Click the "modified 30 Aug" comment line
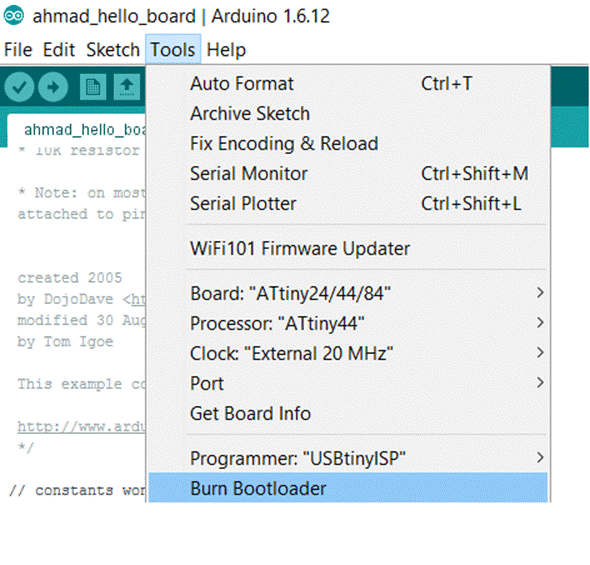 (81, 320)
